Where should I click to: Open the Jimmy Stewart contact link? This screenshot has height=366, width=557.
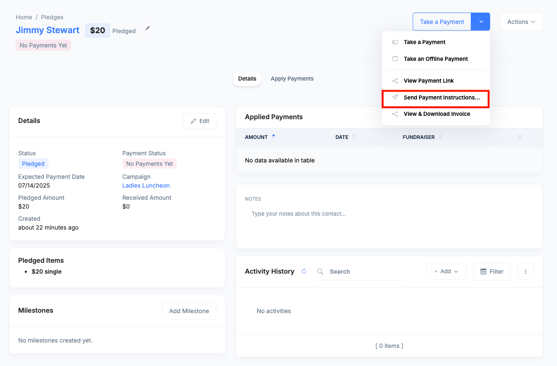48,30
